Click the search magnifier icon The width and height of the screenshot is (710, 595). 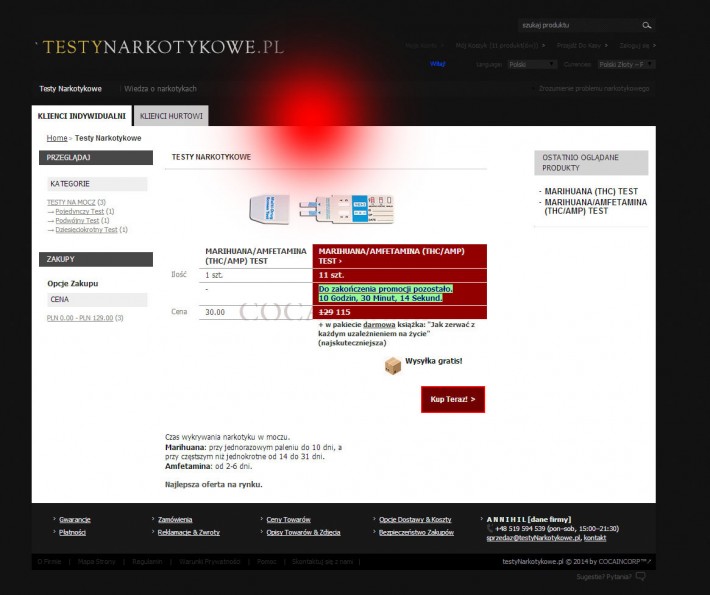(646, 25)
